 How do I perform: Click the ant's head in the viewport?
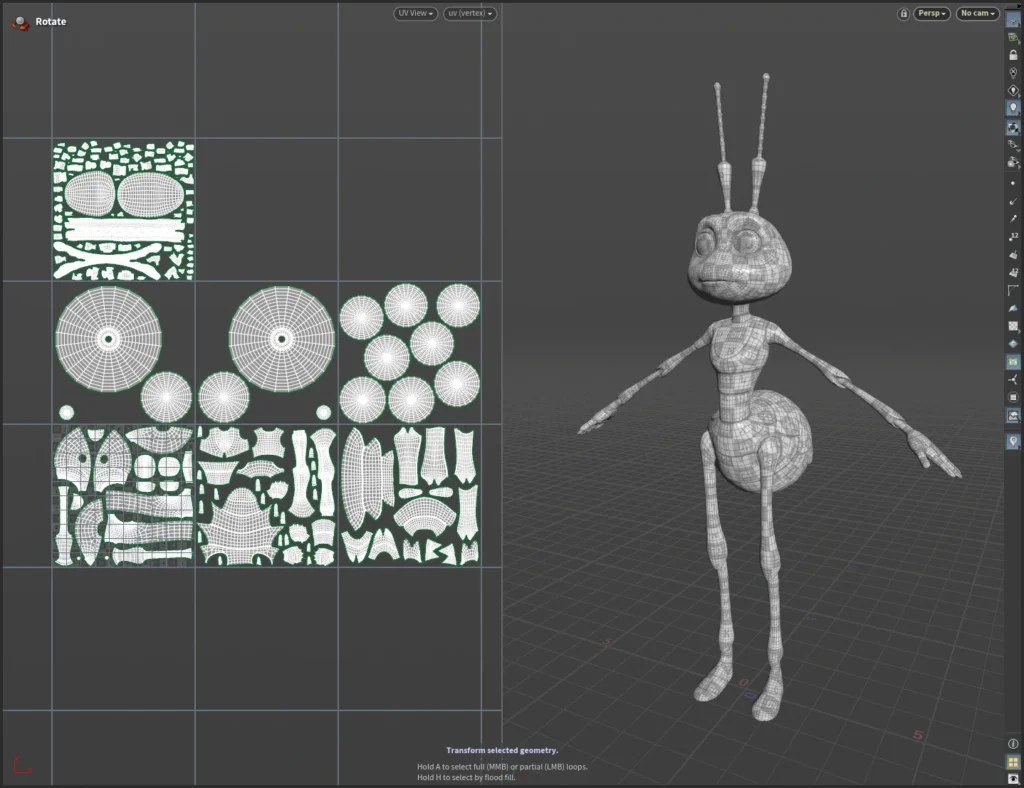pos(740,258)
